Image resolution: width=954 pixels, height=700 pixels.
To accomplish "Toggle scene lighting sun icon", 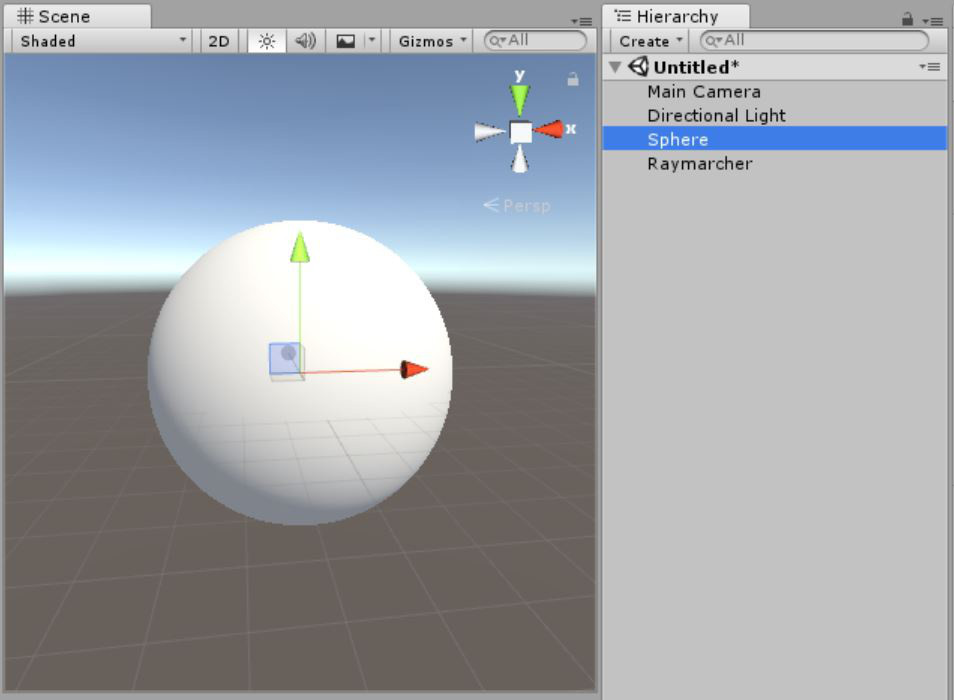I will coord(267,41).
